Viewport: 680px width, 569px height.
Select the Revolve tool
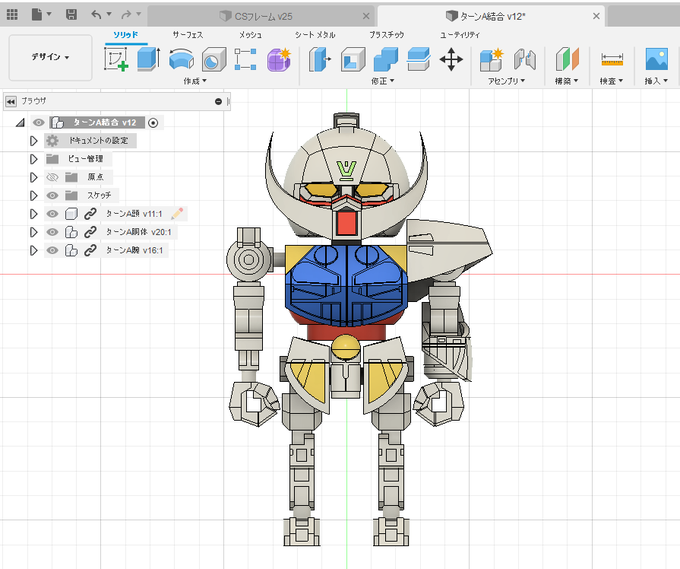[x=181, y=59]
